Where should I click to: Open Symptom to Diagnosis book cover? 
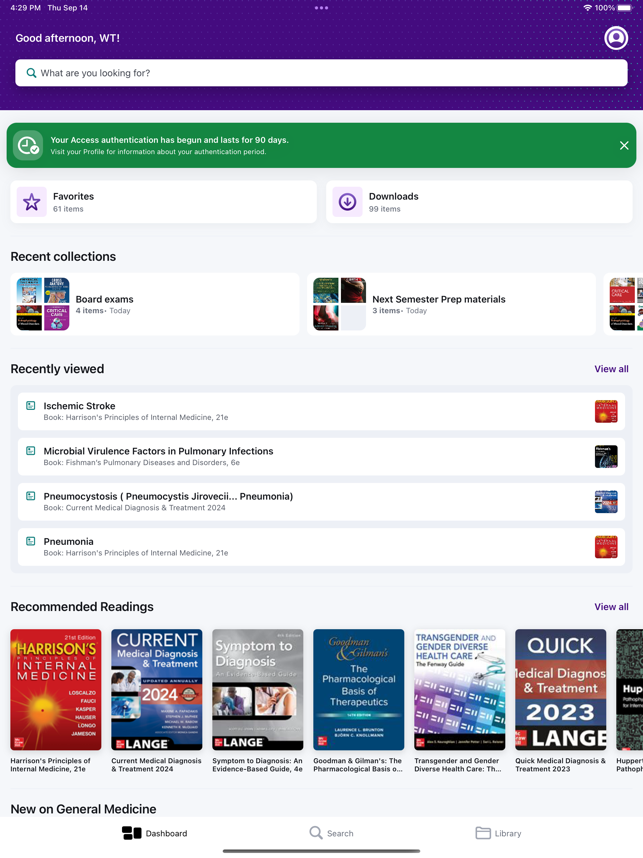258,689
